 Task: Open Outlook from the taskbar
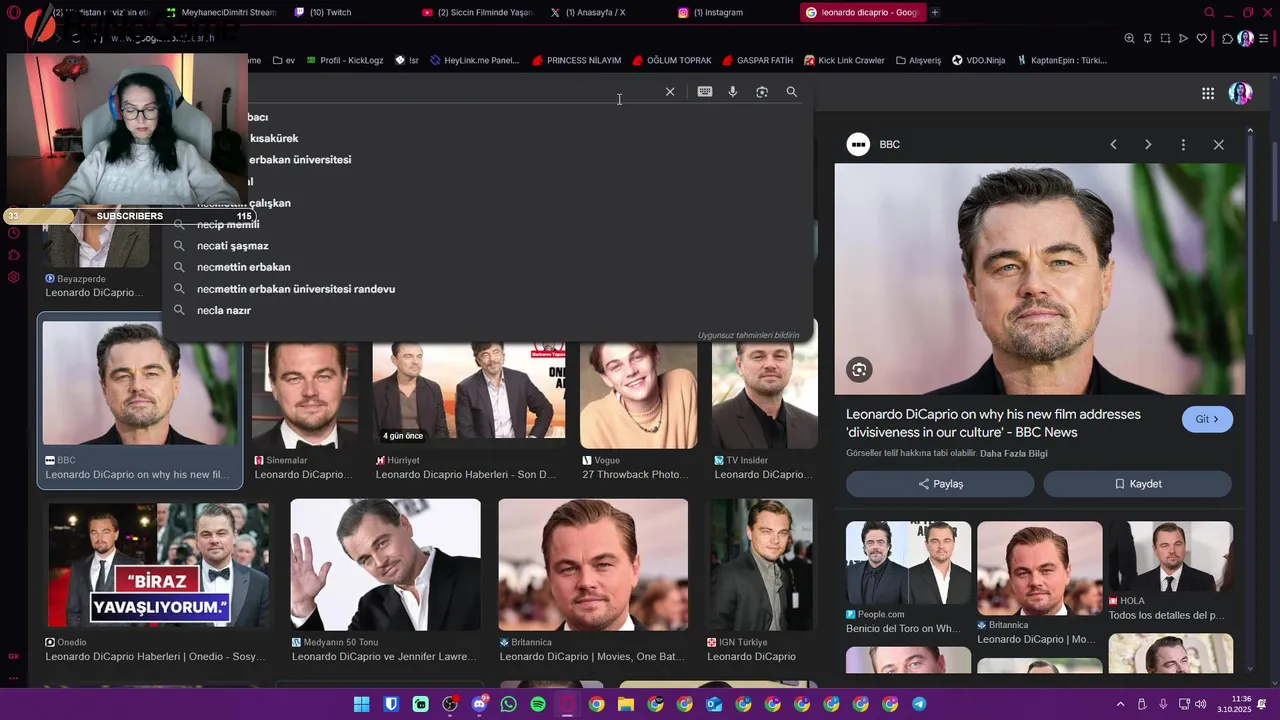[x=714, y=704]
